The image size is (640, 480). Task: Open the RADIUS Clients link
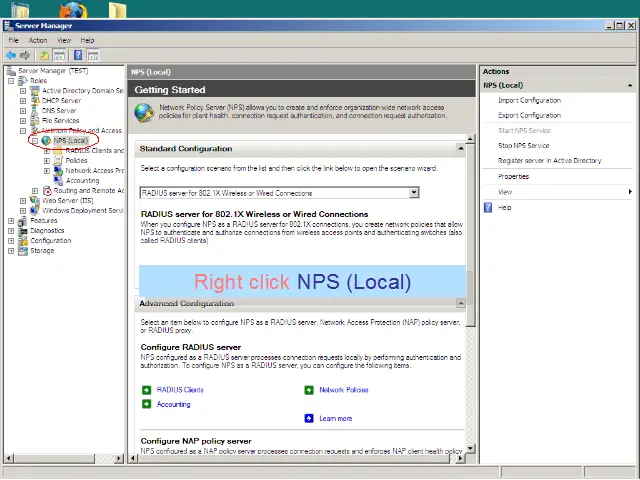180,390
